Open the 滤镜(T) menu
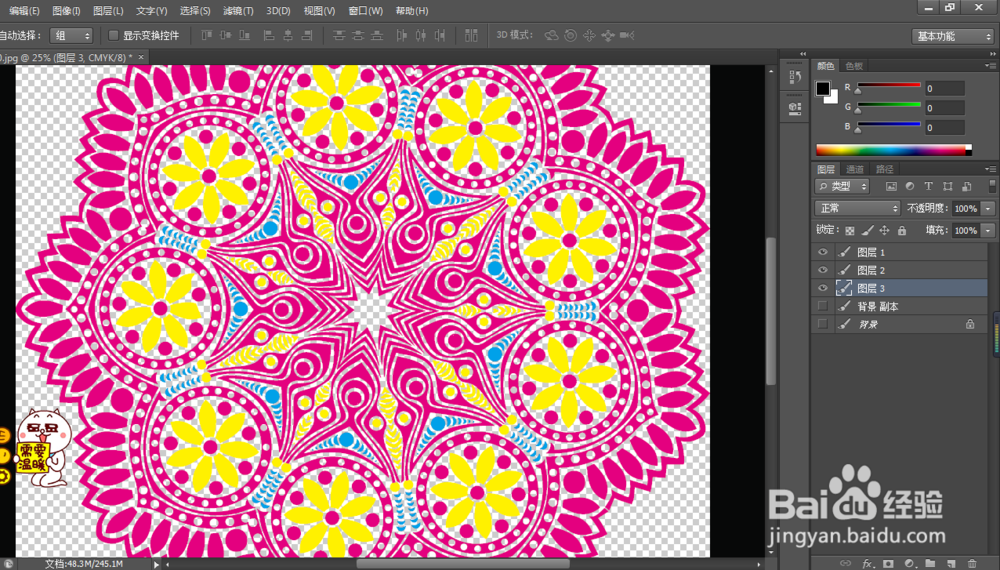Viewport: 1000px width, 570px height. (238, 11)
